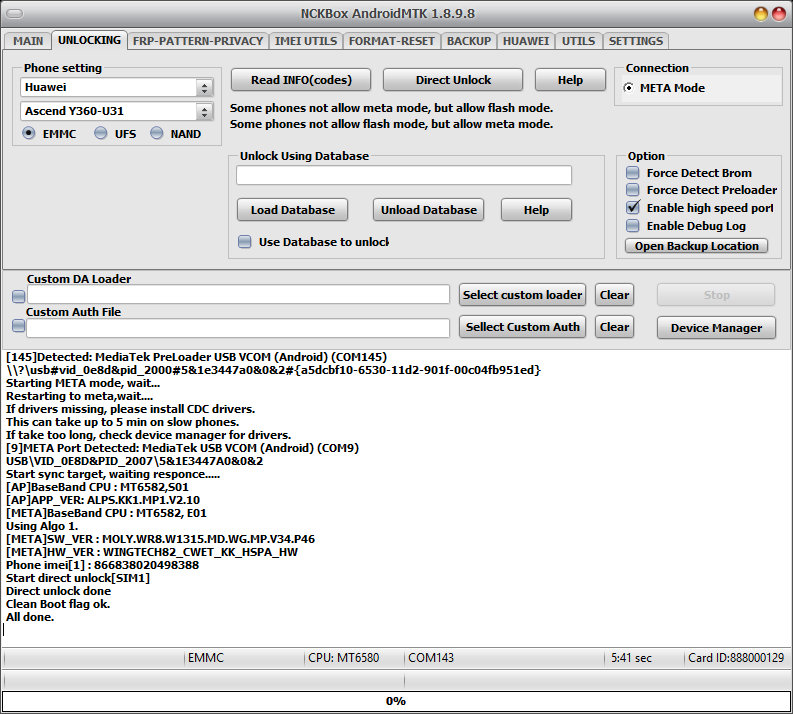Select the UNLOCKING tab

tap(89, 40)
